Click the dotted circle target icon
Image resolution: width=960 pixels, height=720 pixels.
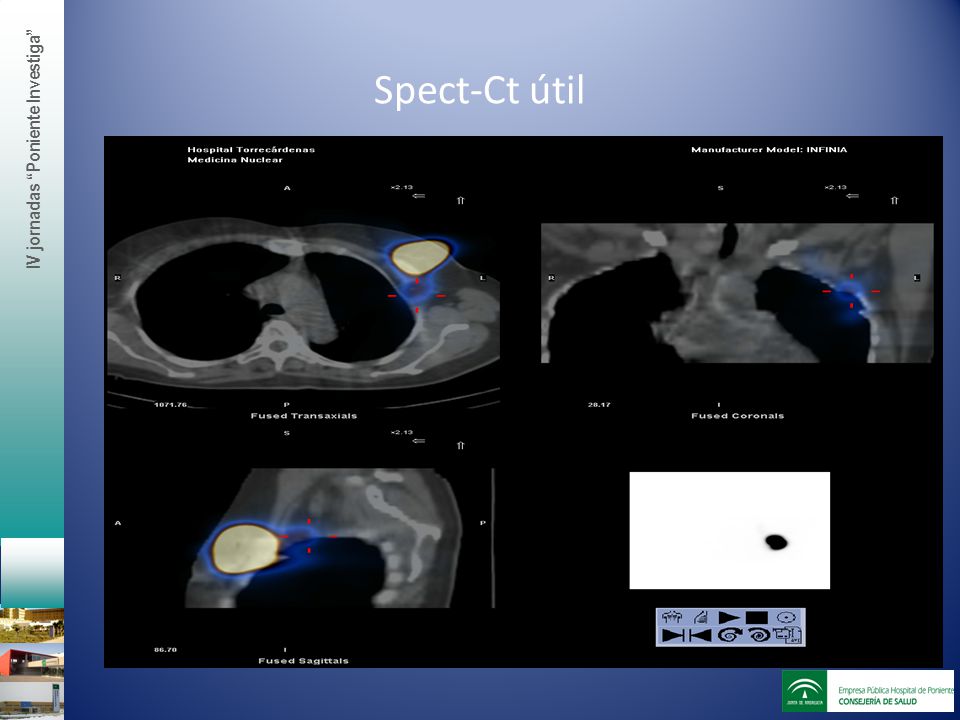pos(786,617)
